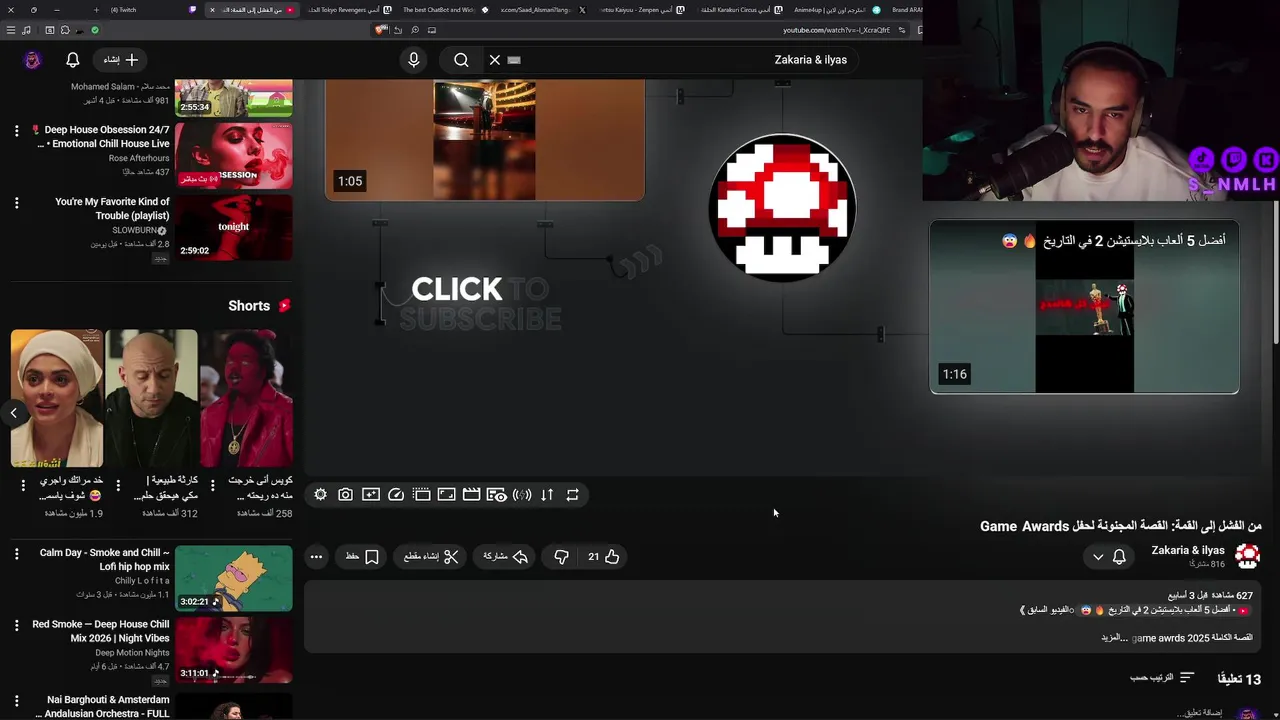Click the Add a comment field
Image resolution: width=1280 pixels, height=720 pixels.
coord(1200,713)
